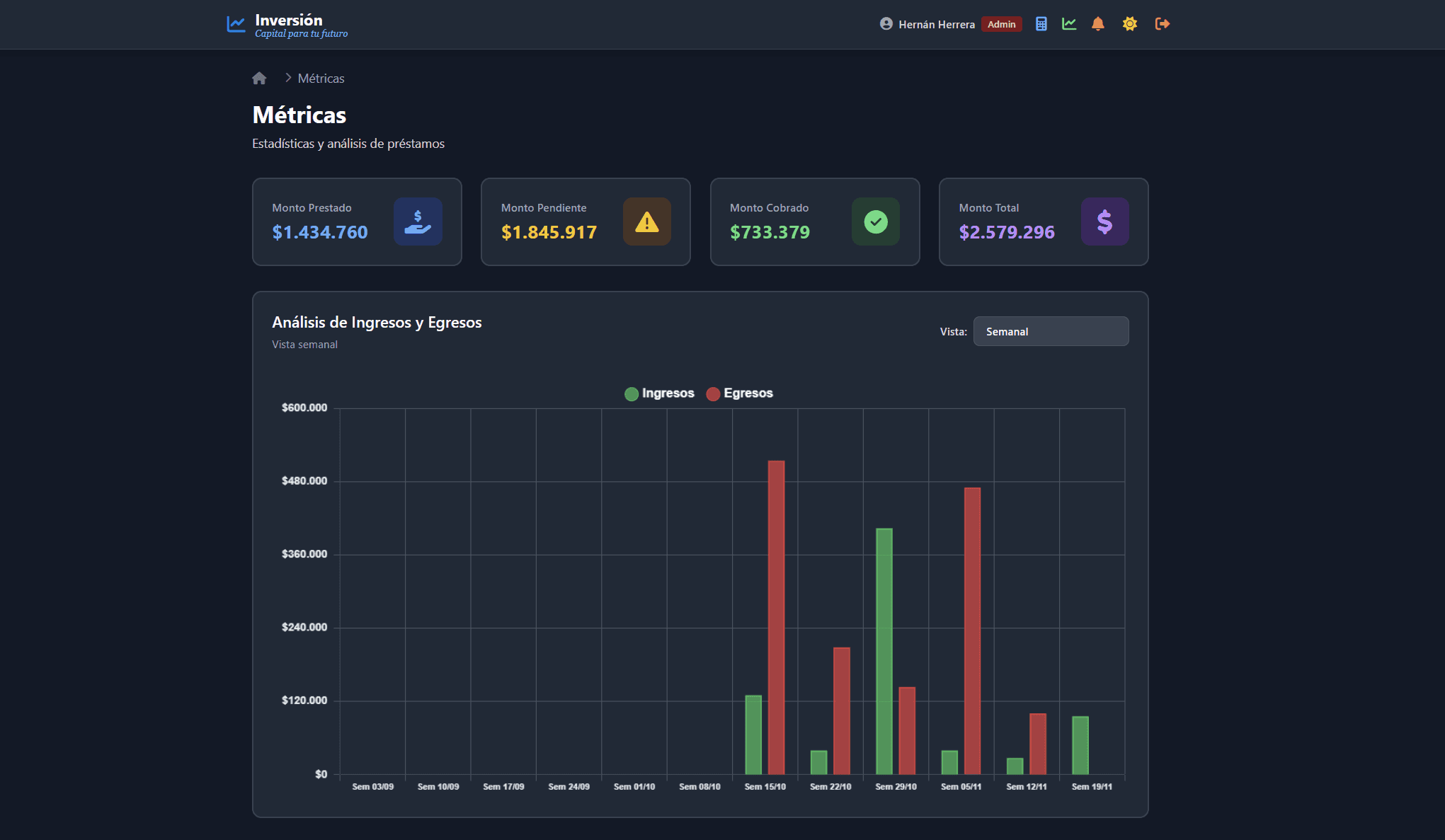Screen dimensions: 1445x840
Task: Click the Hernán Herrera user name
Action: tap(937, 25)
